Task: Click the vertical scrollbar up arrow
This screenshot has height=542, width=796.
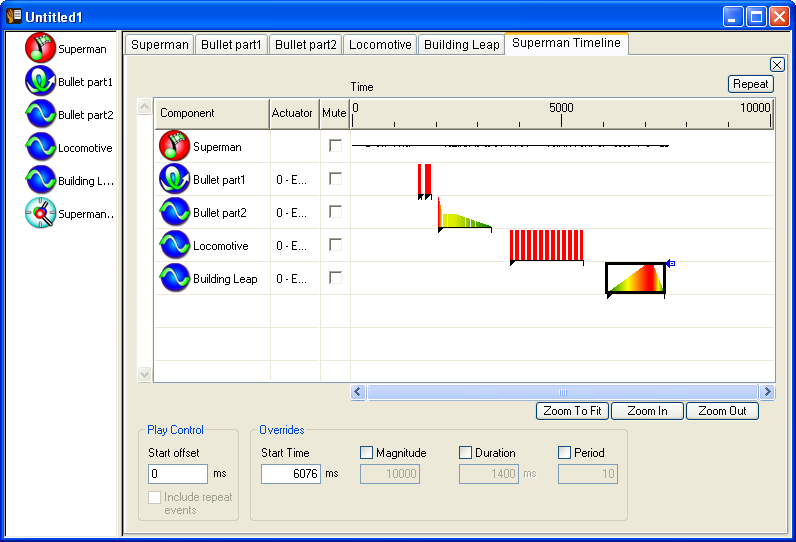Action: click(x=144, y=107)
